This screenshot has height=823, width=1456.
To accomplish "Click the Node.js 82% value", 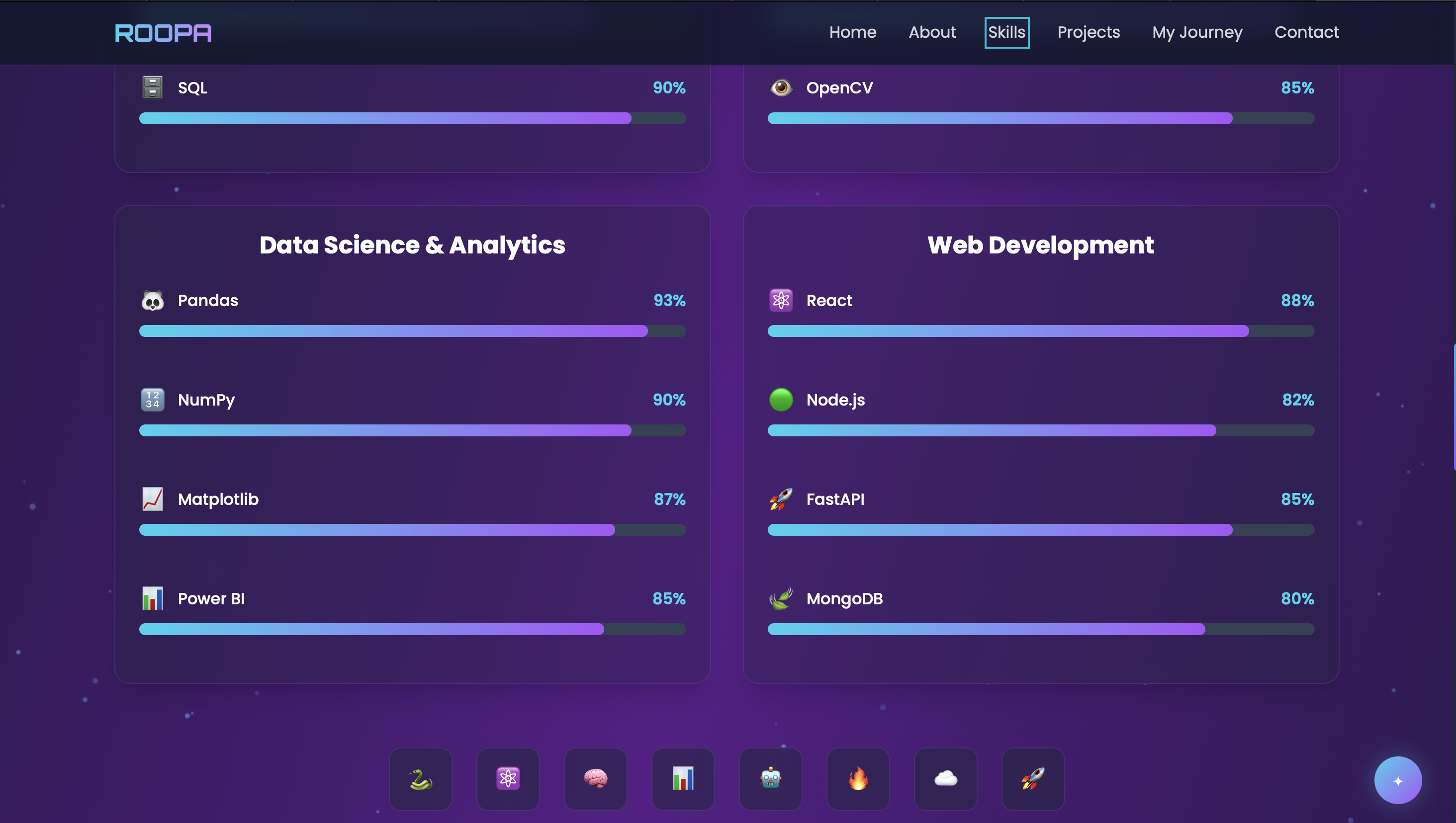I will click(1298, 400).
